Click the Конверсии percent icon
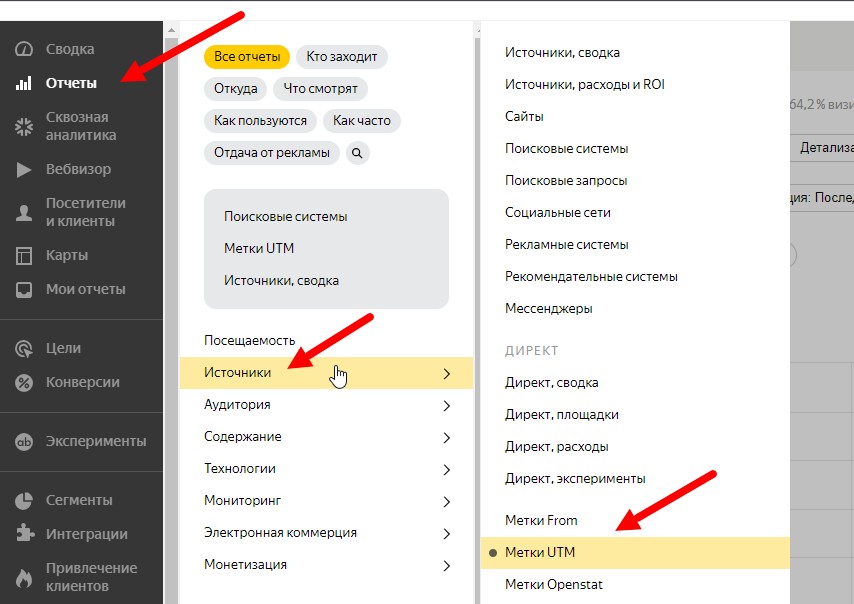Image resolution: width=854 pixels, height=604 pixels. [25, 382]
